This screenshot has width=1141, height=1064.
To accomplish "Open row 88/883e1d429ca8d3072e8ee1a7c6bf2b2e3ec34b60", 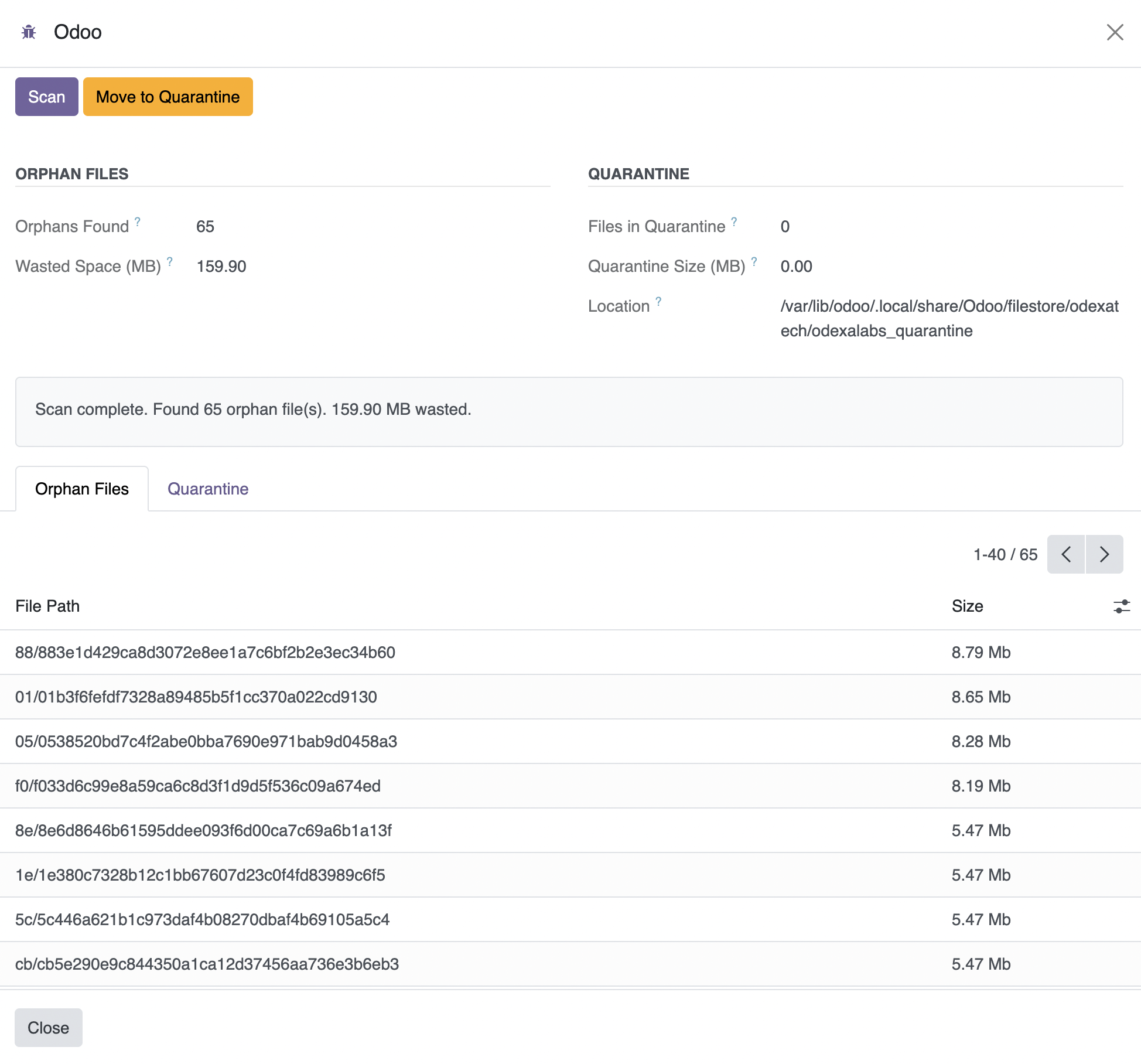I will [x=570, y=653].
